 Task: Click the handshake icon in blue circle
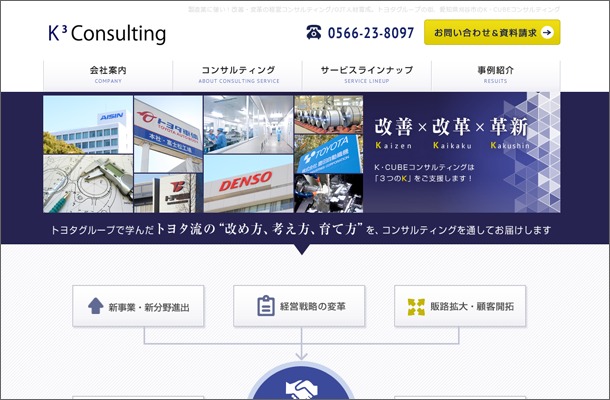tap(301, 389)
